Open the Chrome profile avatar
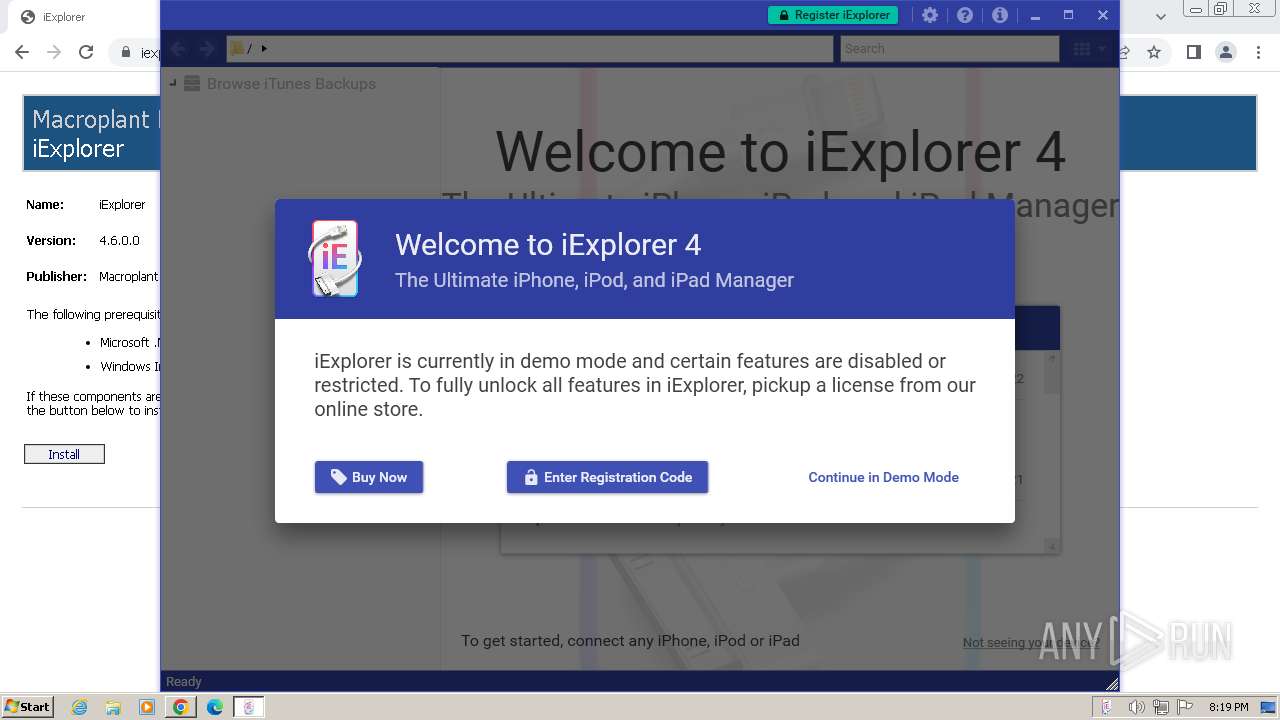Image resolution: width=1280 pixels, height=720 pixels. pyautogui.click(x=1226, y=52)
